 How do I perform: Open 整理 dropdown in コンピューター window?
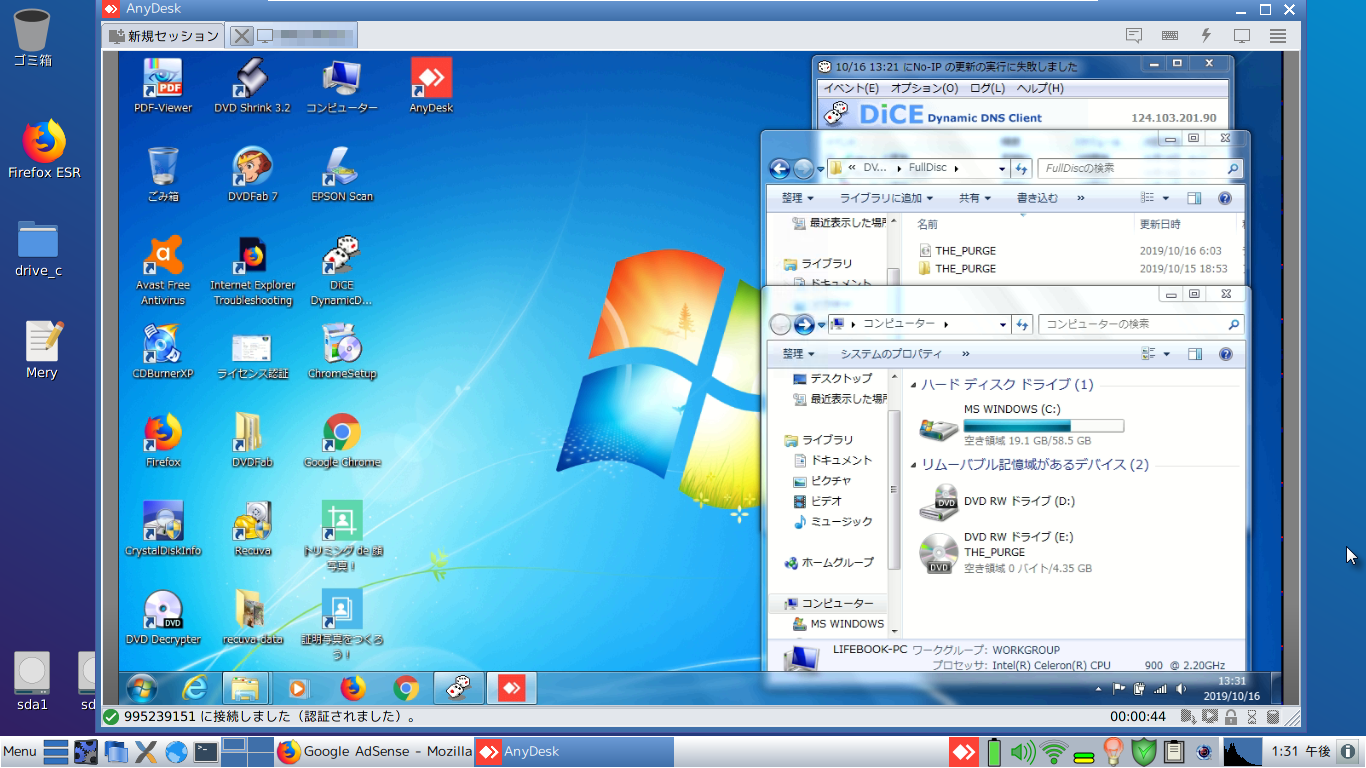pyautogui.click(x=798, y=354)
